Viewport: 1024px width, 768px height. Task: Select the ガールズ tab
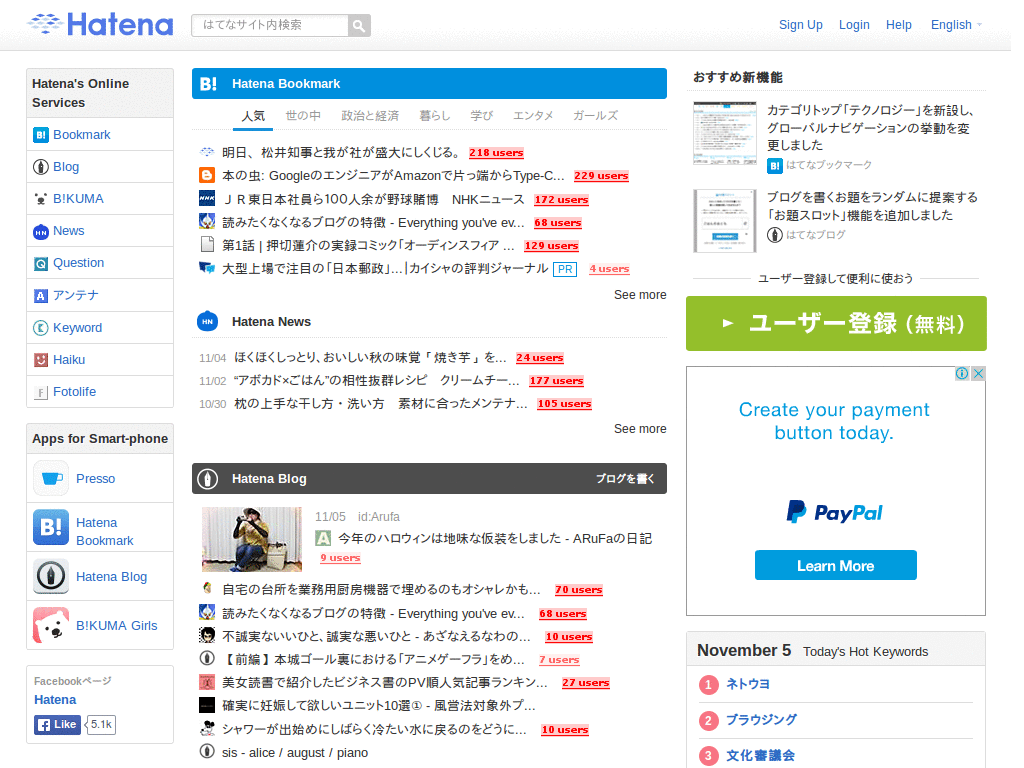pos(596,116)
